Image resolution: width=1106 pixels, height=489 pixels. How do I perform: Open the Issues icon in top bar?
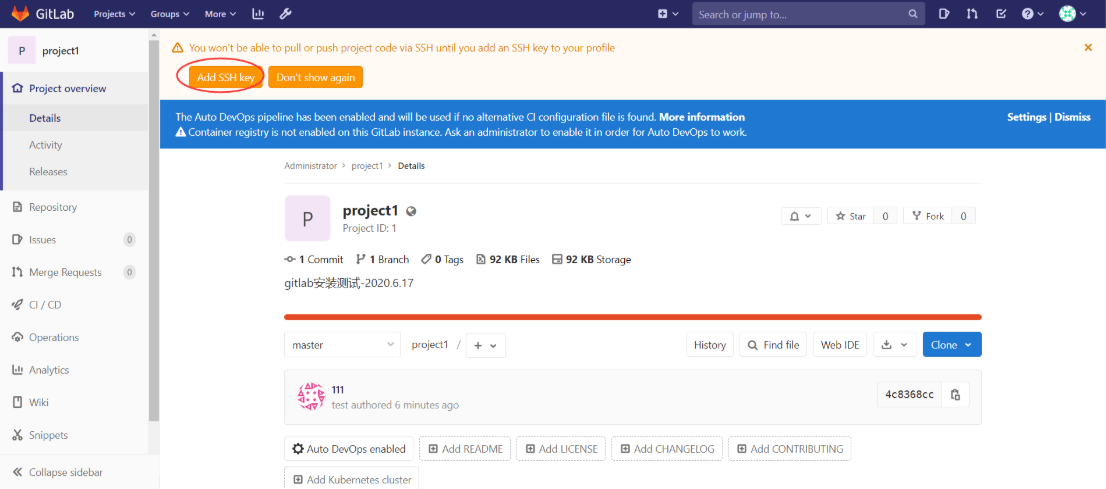tap(945, 13)
